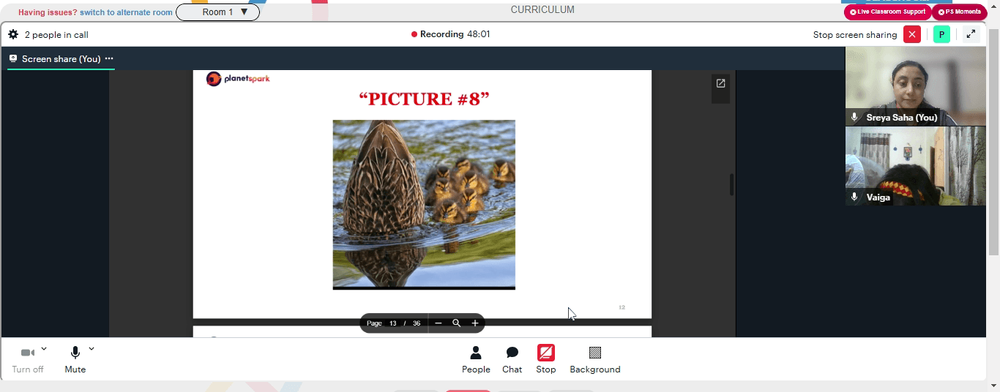The height and width of the screenshot is (392, 1000).
Task: Stop screen sharing from bottom bar
Action: (x=546, y=359)
